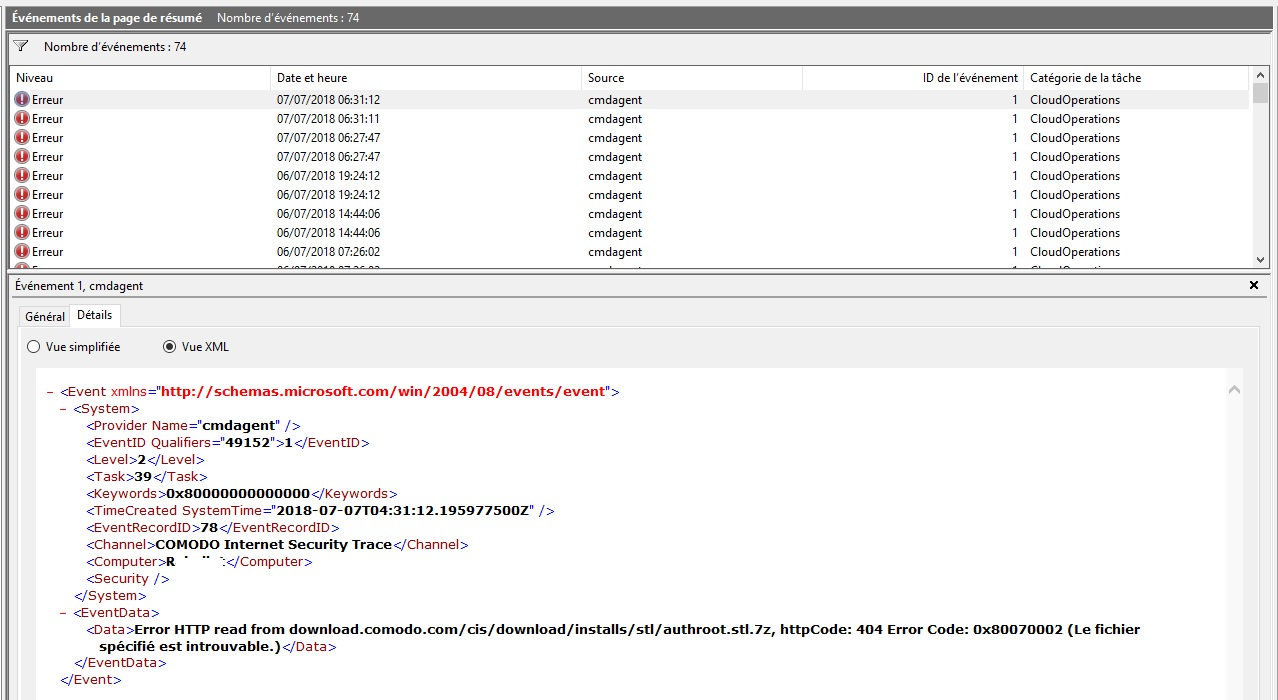Sort by Niveau column header

click(140, 78)
